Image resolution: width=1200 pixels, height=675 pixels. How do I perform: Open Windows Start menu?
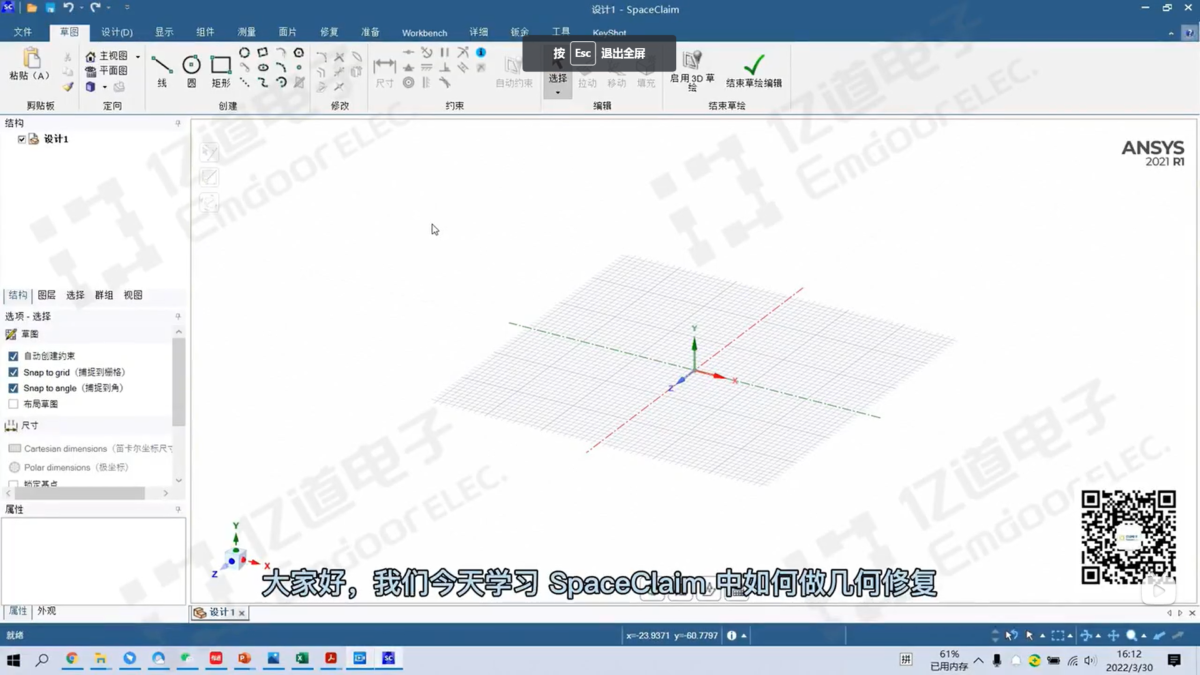pos(14,660)
